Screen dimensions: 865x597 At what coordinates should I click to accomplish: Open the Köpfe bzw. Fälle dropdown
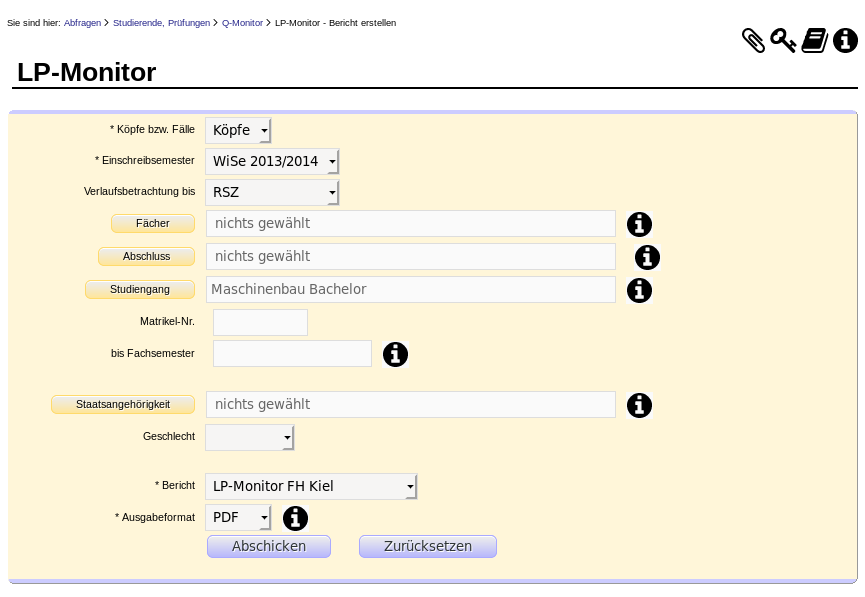tap(238, 130)
